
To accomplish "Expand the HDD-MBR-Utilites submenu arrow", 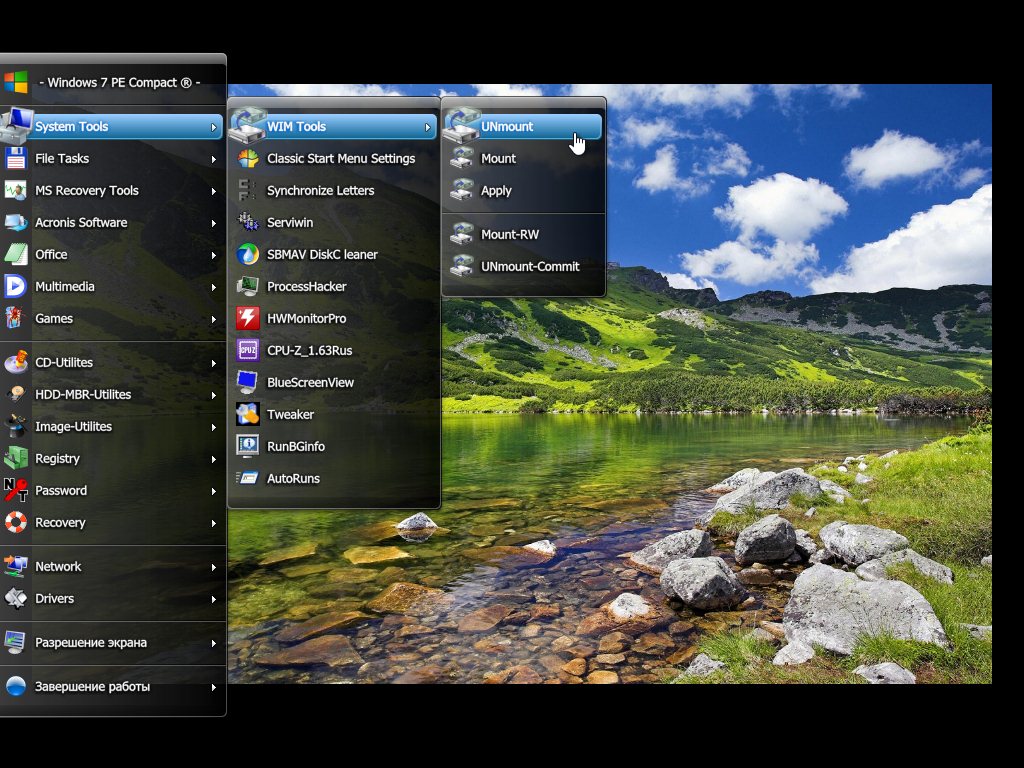I will [213, 395].
